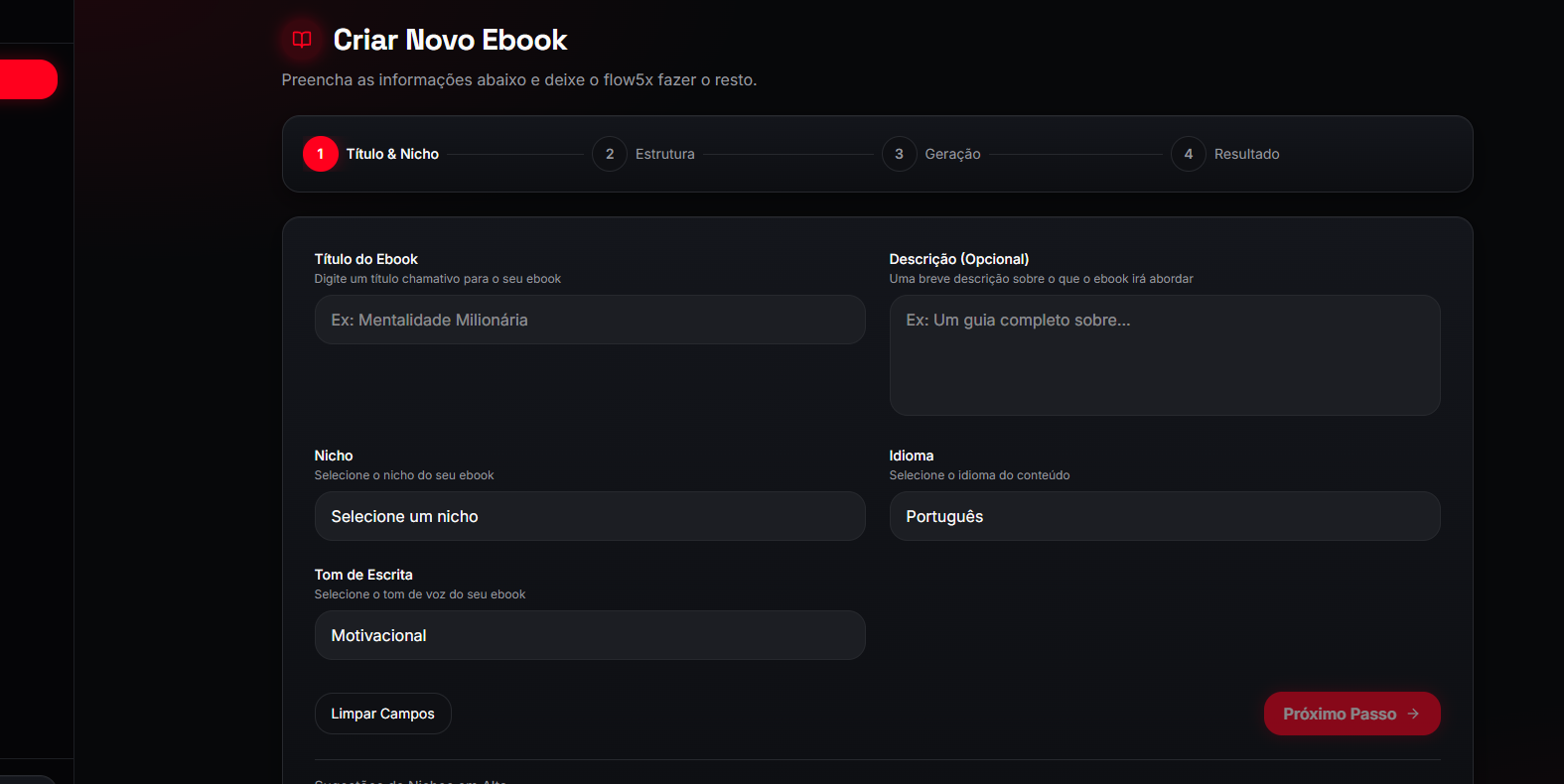
Task: Go to step 2 Estrutura
Action: (643, 154)
